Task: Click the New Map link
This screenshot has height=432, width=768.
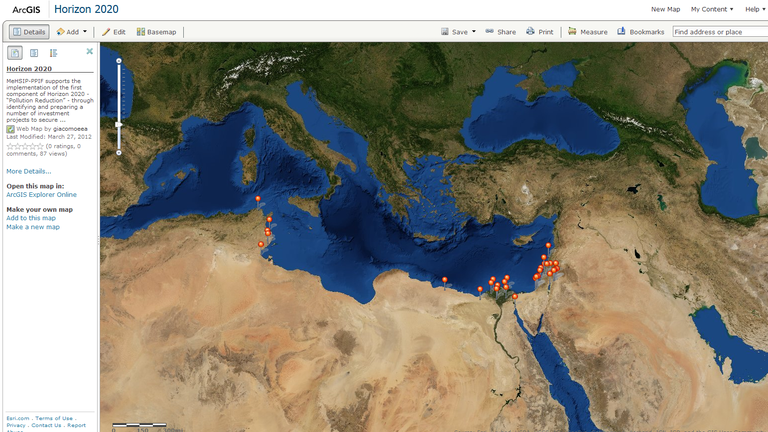Action: (x=665, y=9)
